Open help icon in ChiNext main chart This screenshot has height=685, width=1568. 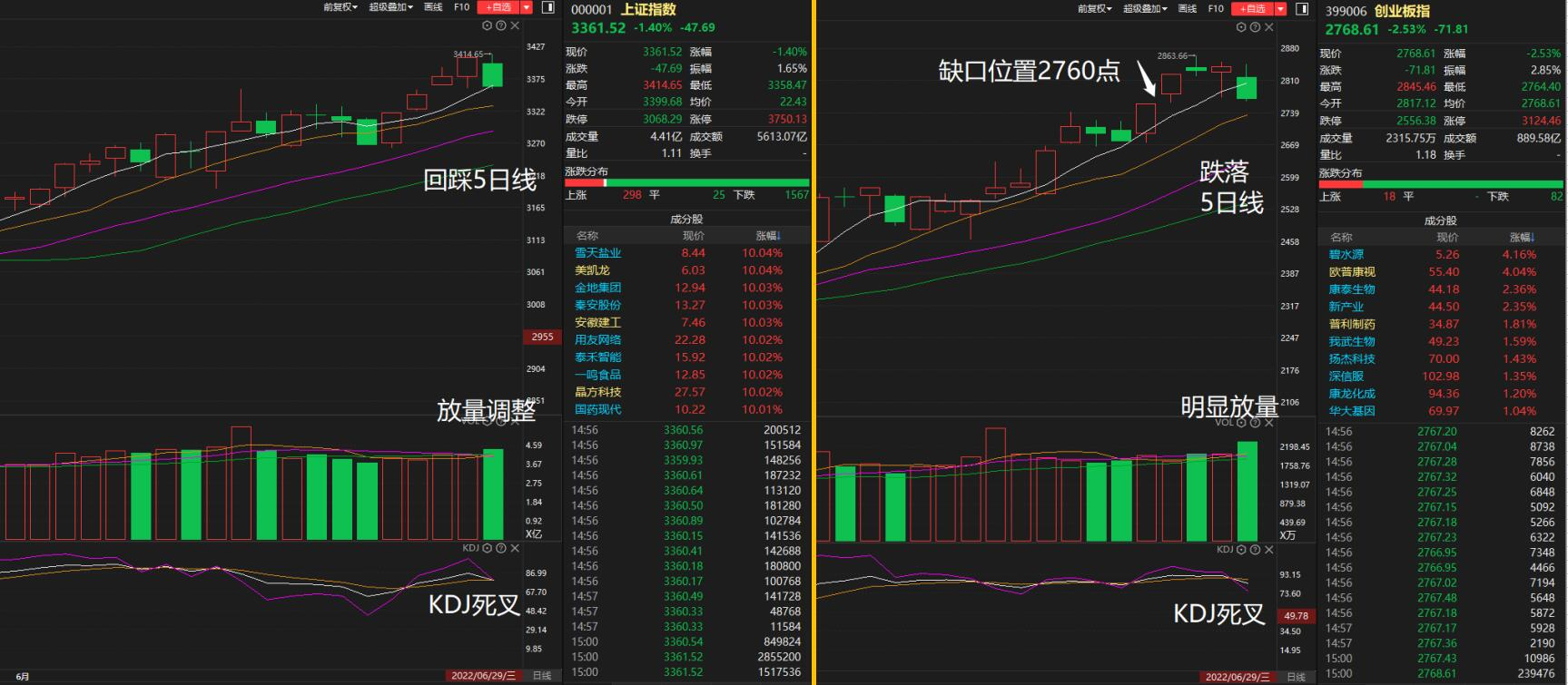(1256, 27)
